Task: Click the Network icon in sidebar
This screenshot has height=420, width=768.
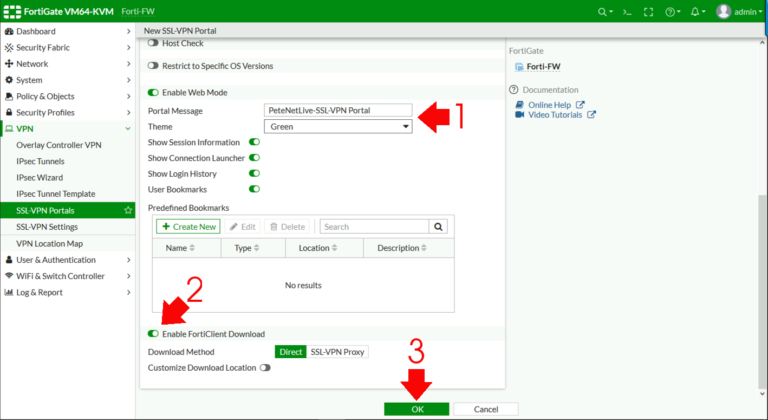Action: coord(9,64)
